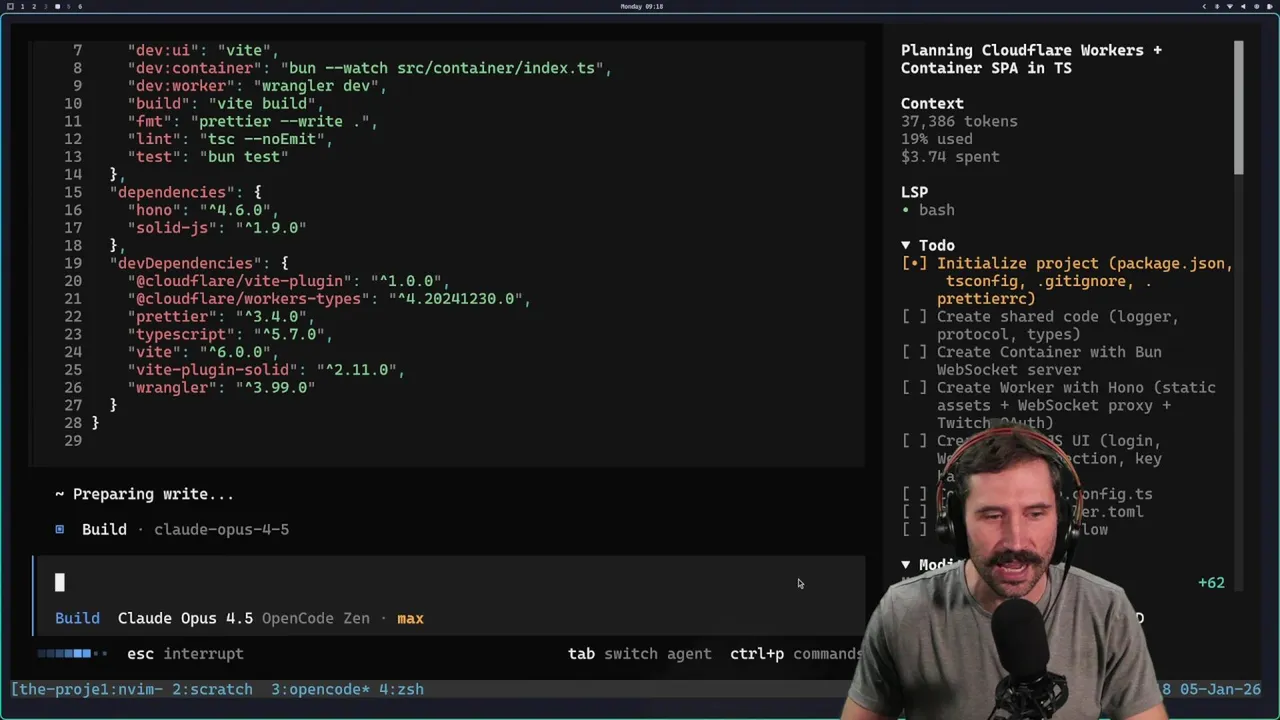Click code line 9 dev:worker script

257,86
